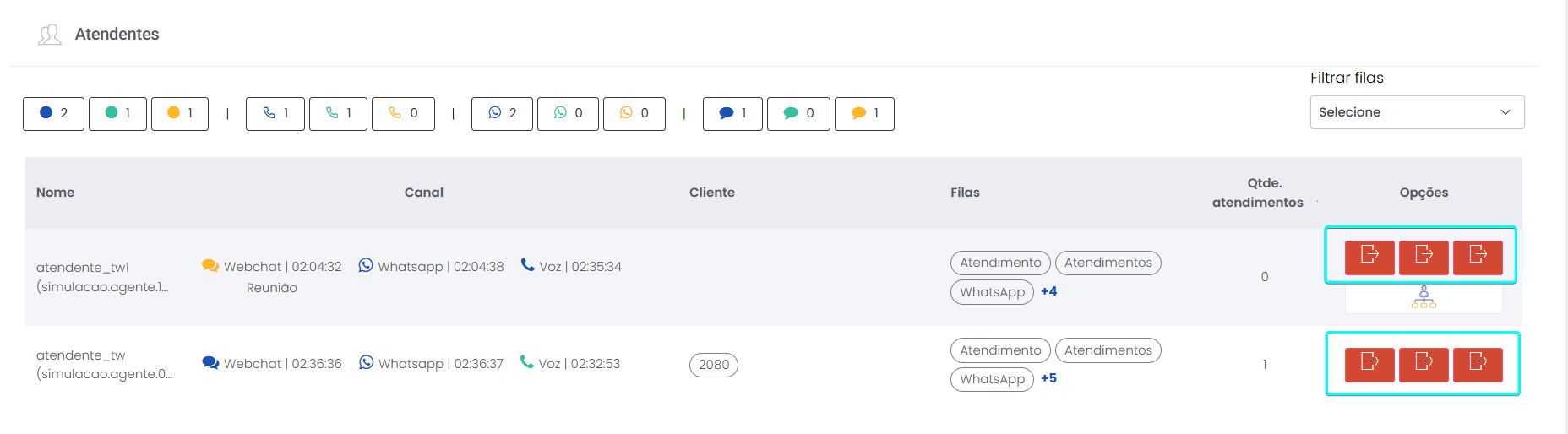Click the orange chat bubble filter

[864, 113]
